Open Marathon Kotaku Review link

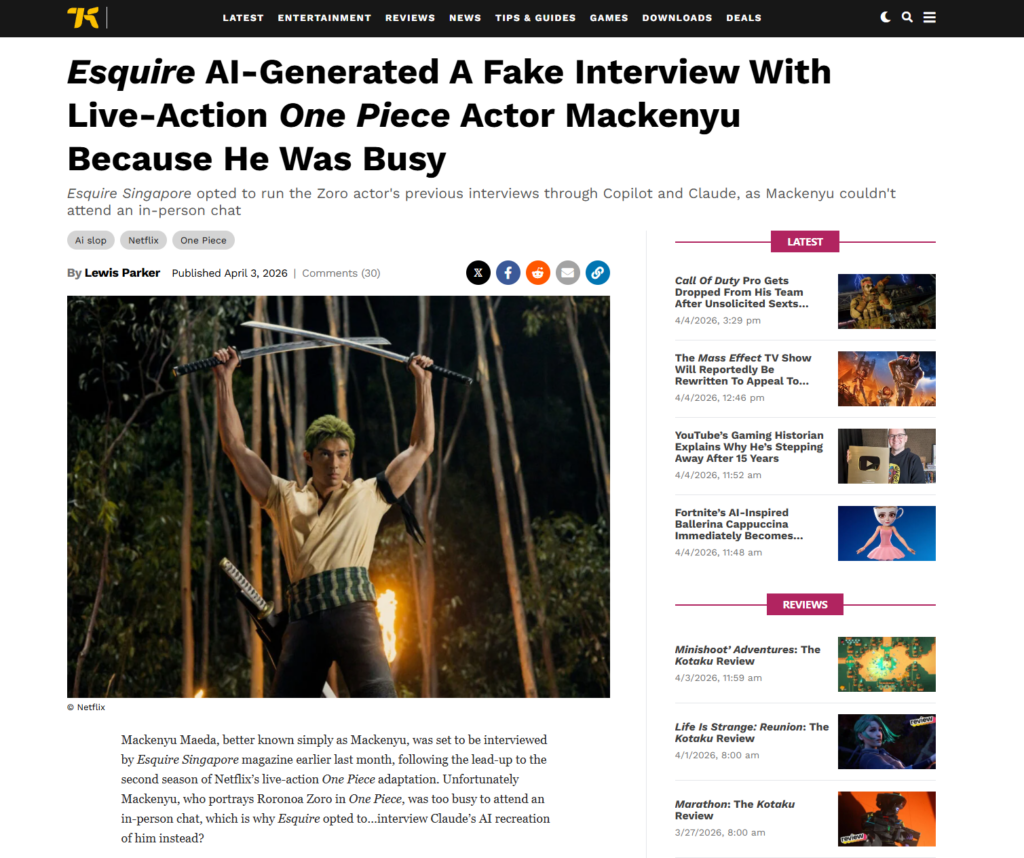[x=735, y=810]
